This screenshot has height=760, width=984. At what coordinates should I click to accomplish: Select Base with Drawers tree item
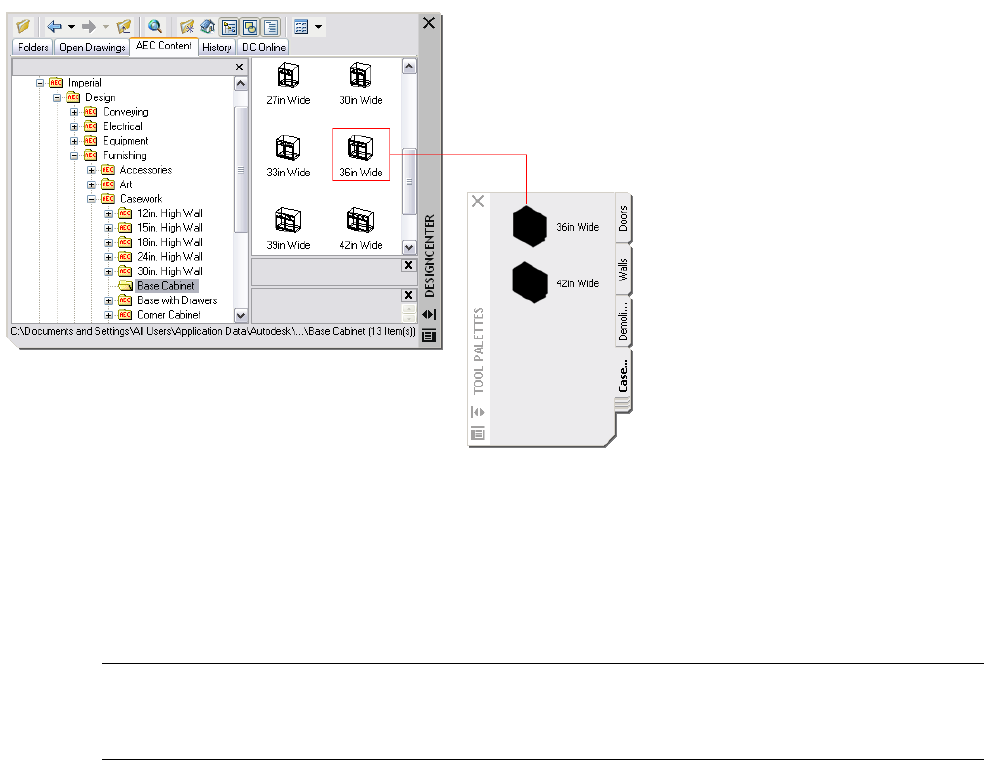pos(177,301)
